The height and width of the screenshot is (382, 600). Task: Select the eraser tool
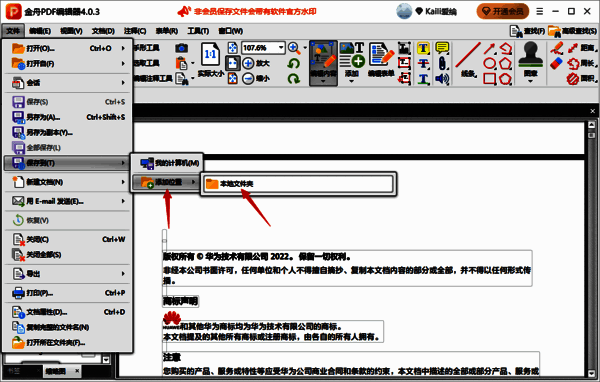[557, 63]
